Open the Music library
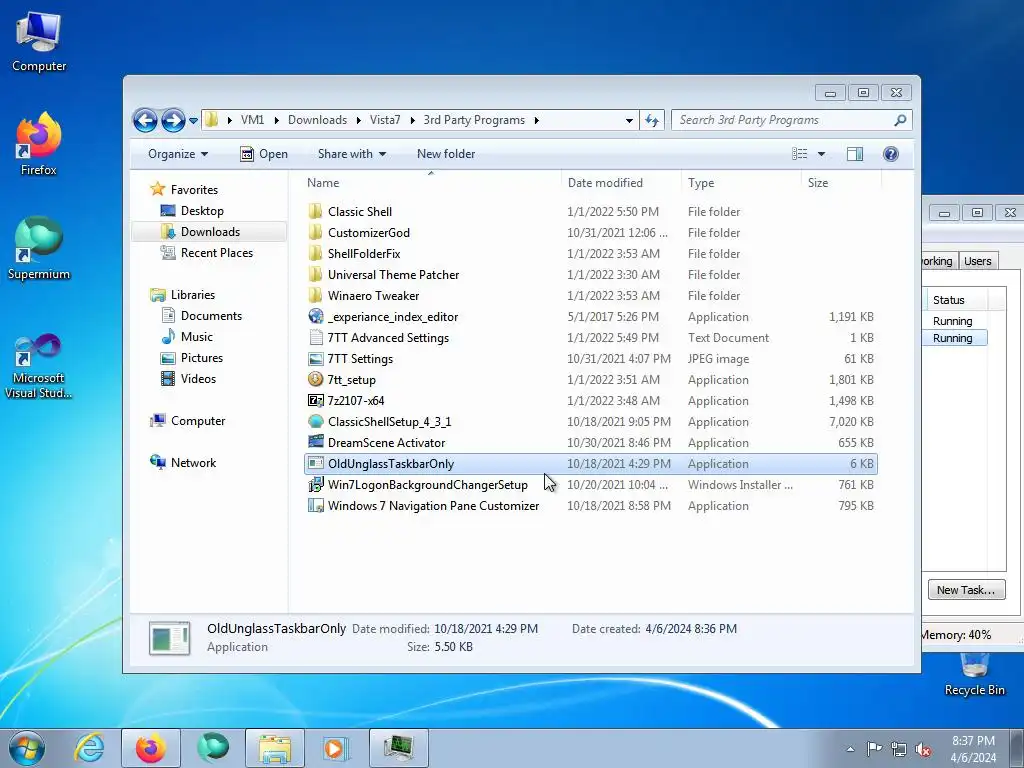The image size is (1024, 768). (x=197, y=336)
